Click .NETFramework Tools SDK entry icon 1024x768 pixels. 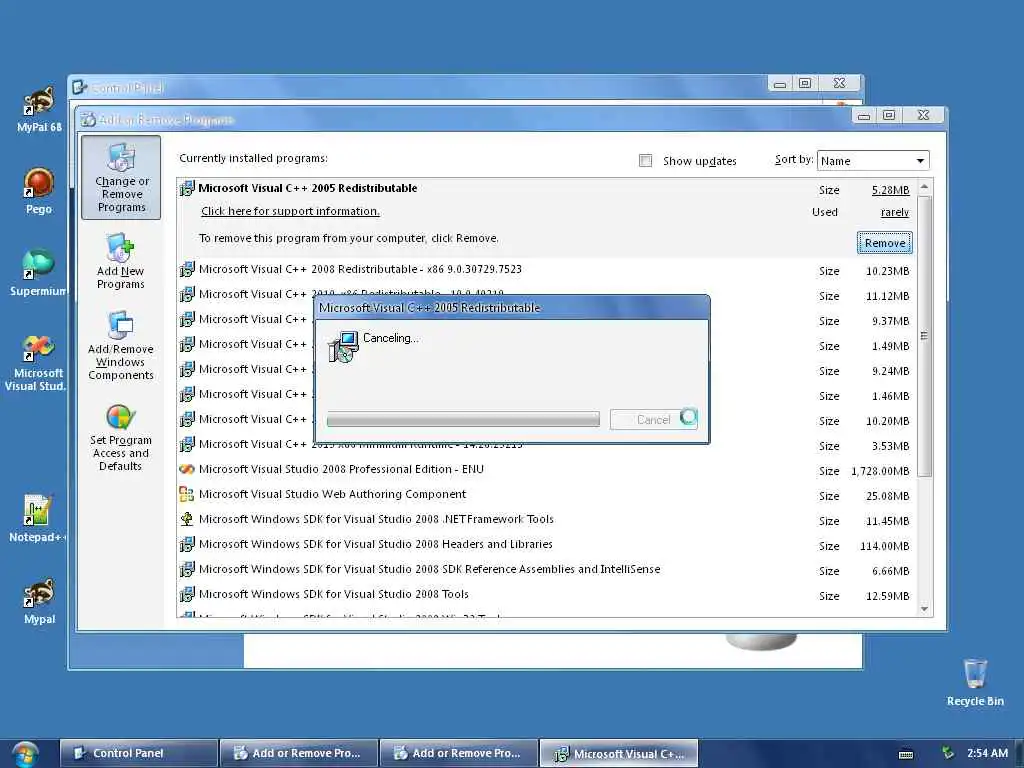point(187,519)
